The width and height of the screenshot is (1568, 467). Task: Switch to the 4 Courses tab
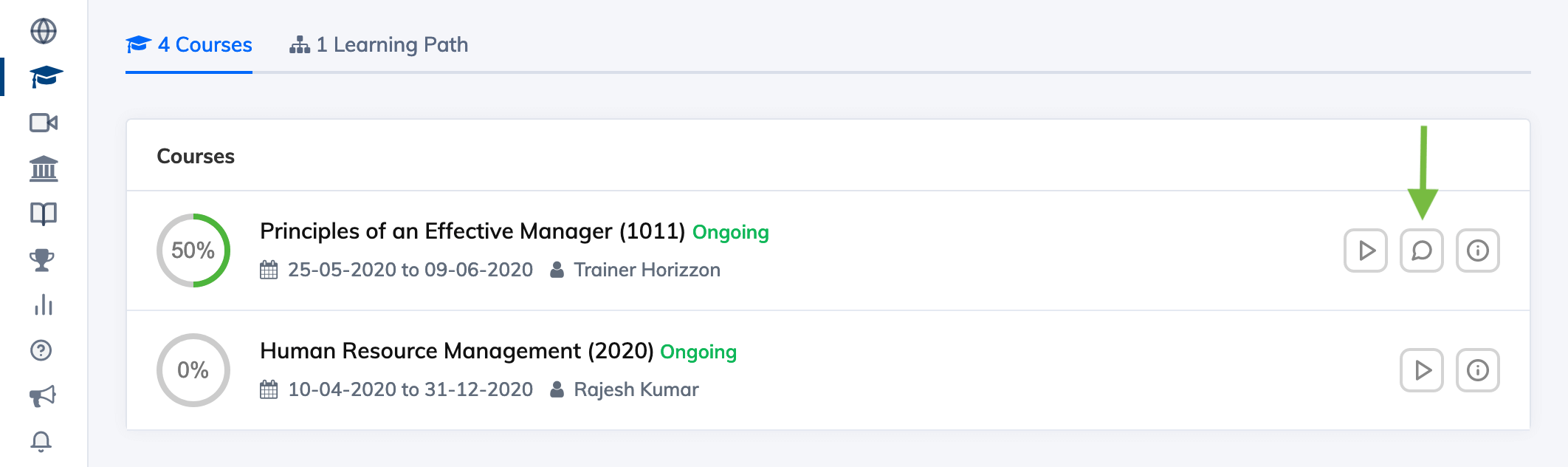[x=189, y=44]
